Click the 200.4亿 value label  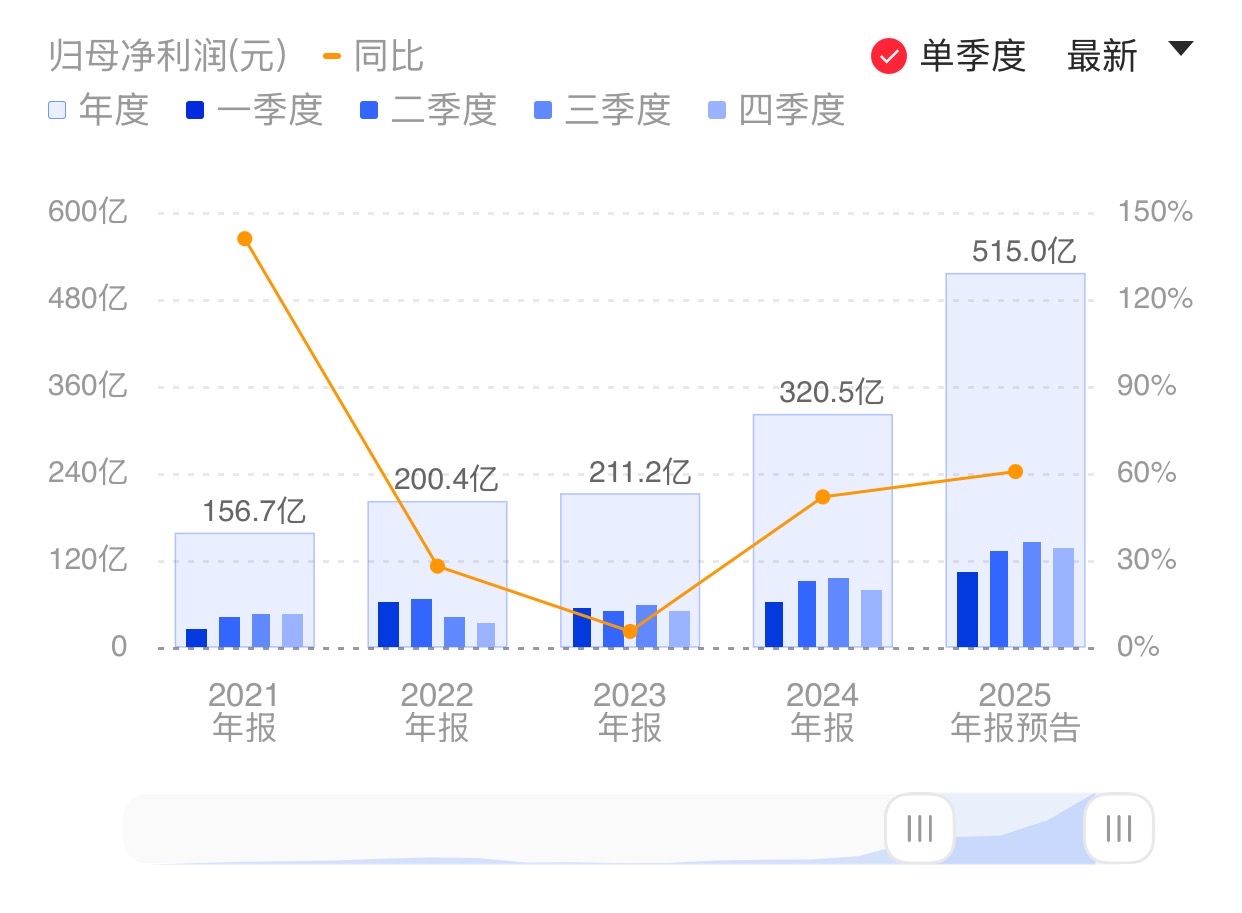[446, 479]
